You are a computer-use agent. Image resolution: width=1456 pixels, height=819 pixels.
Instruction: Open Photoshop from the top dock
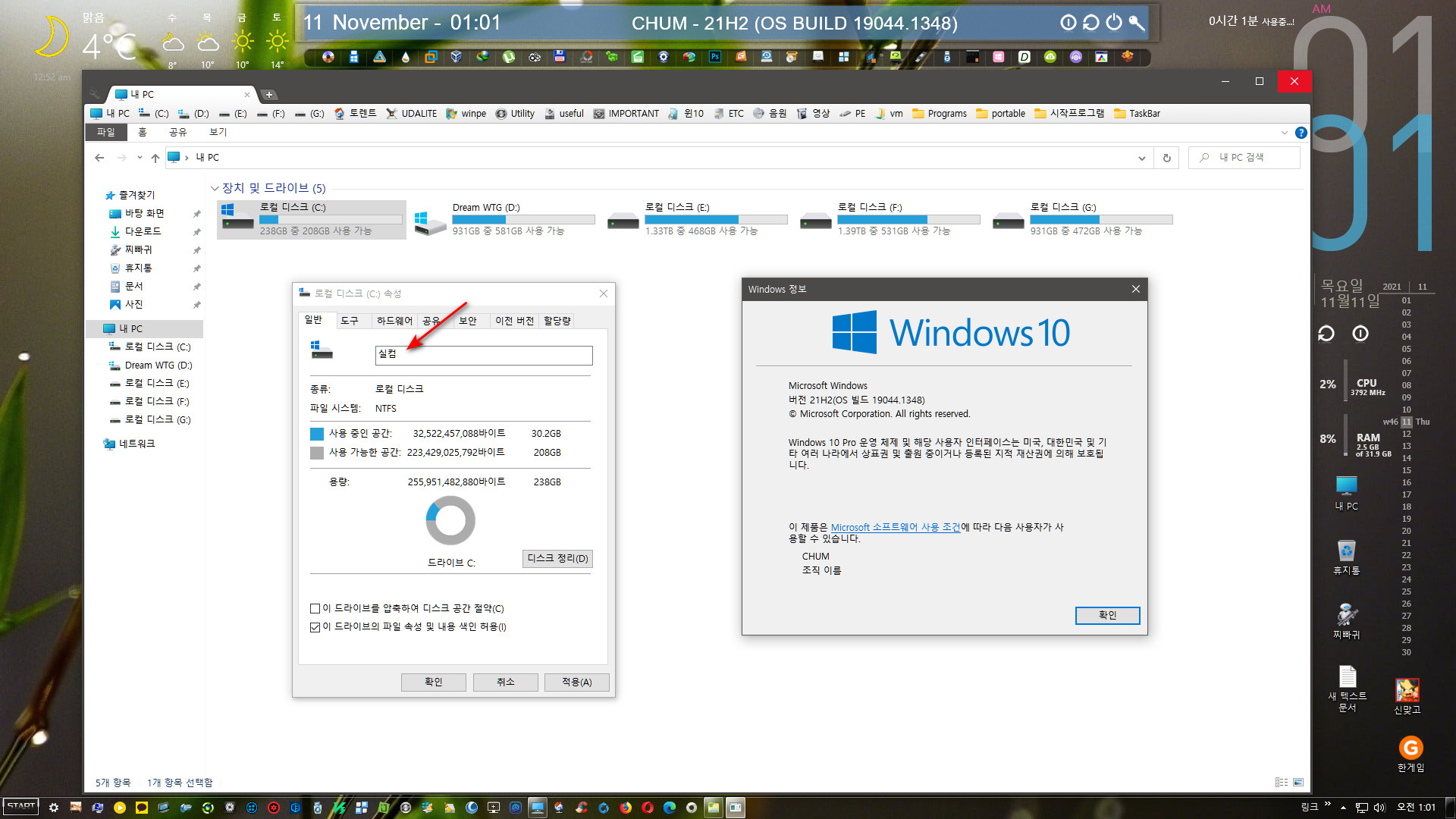(714, 56)
